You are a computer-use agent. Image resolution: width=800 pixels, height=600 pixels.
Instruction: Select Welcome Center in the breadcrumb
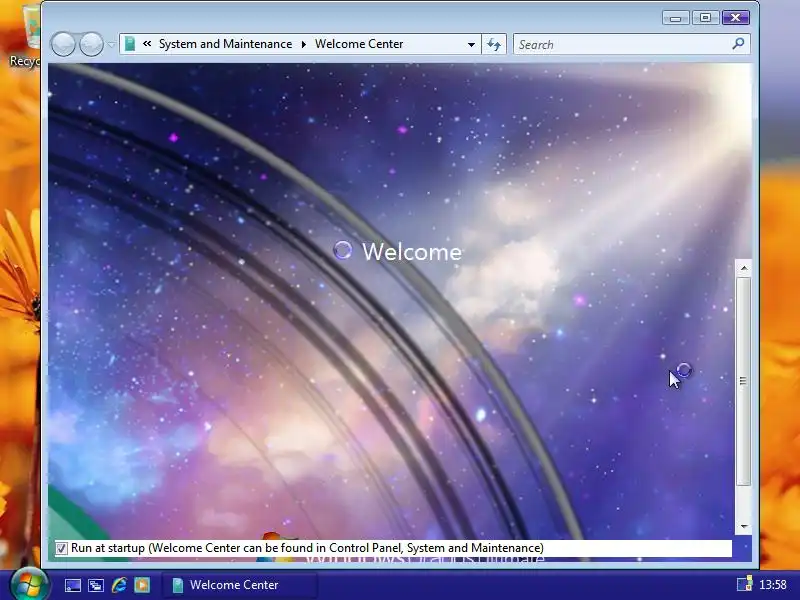[359, 44]
